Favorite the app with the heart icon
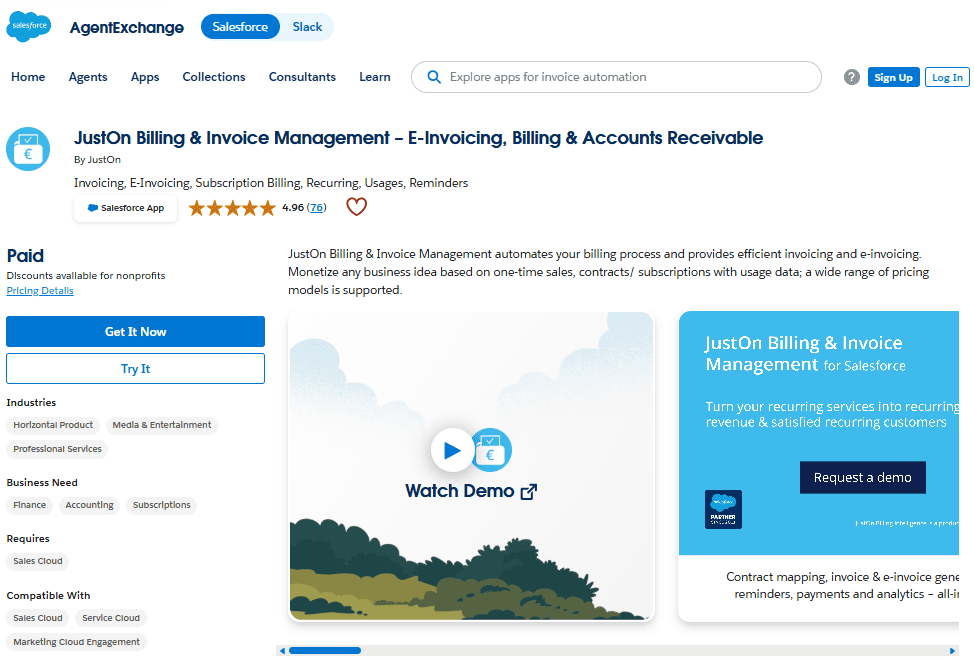 (x=357, y=207)
